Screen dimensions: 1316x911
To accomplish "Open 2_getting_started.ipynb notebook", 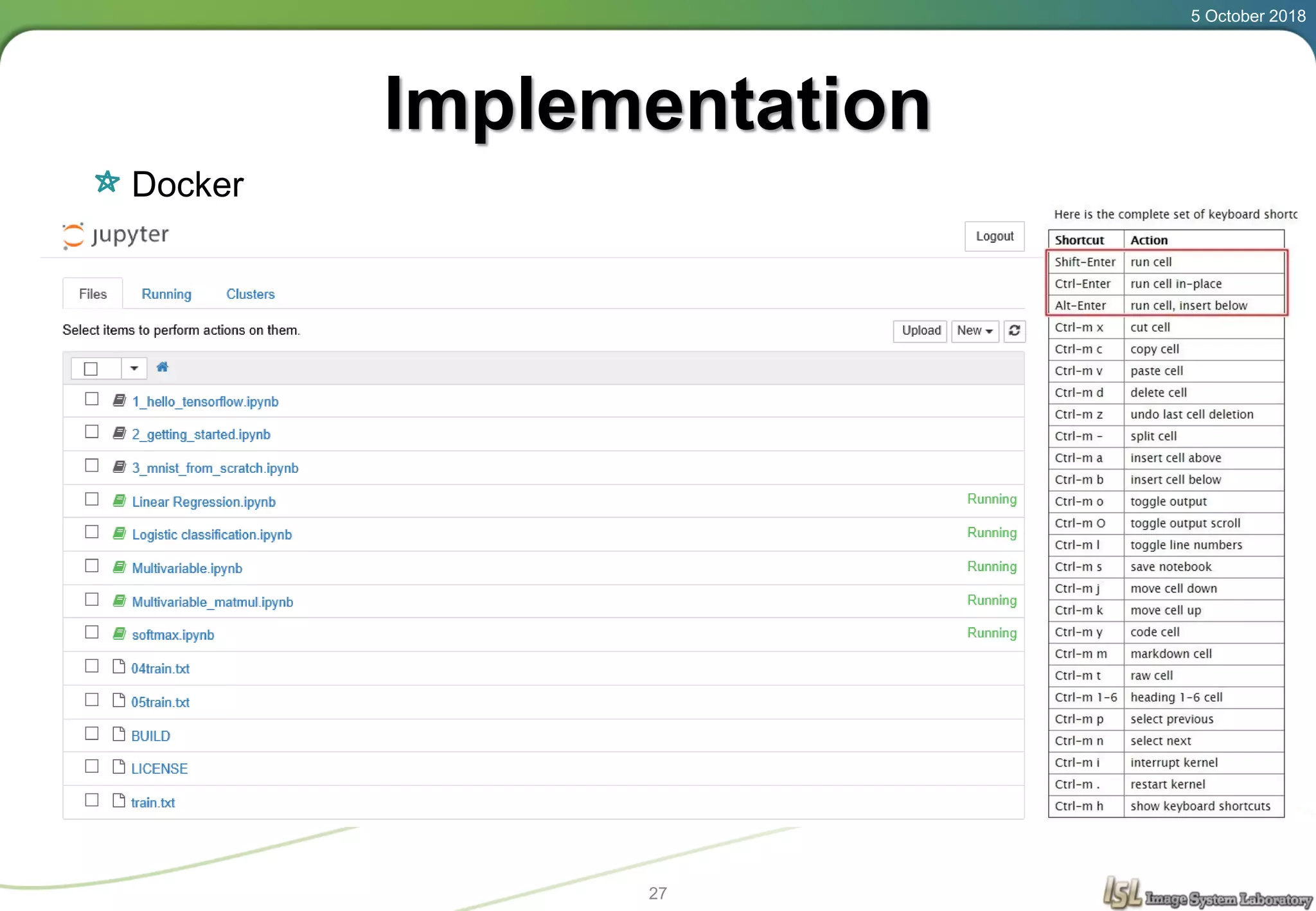I will click(x=201, y=435).
